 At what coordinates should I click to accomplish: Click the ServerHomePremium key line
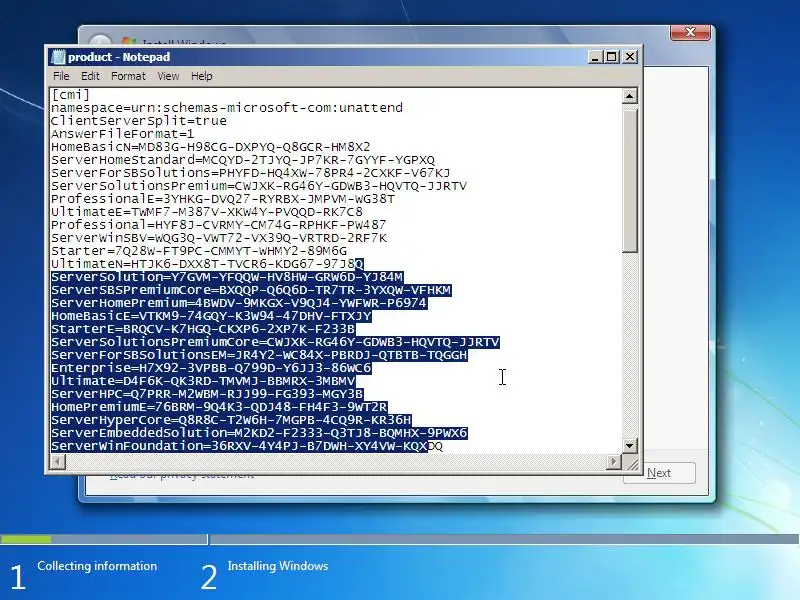[239, 303]
